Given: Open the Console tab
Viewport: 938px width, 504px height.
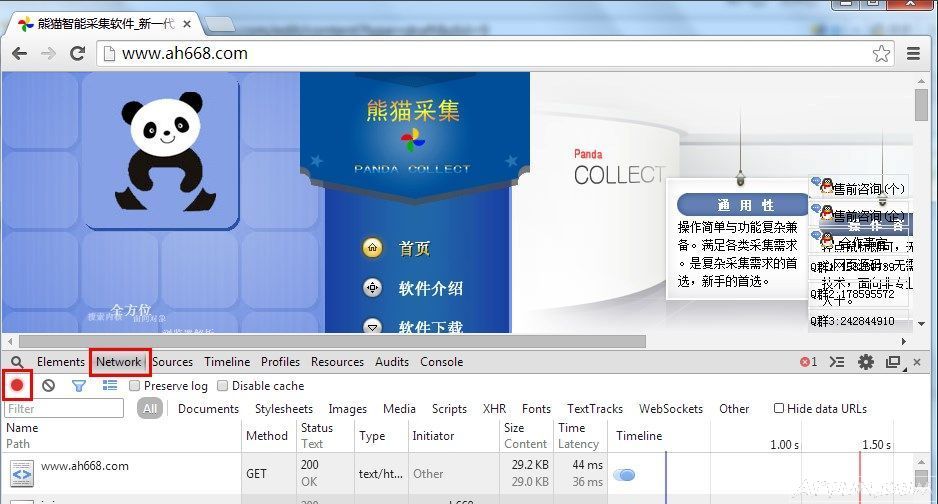Looking at the screenshot, I should tap(441, 362).
